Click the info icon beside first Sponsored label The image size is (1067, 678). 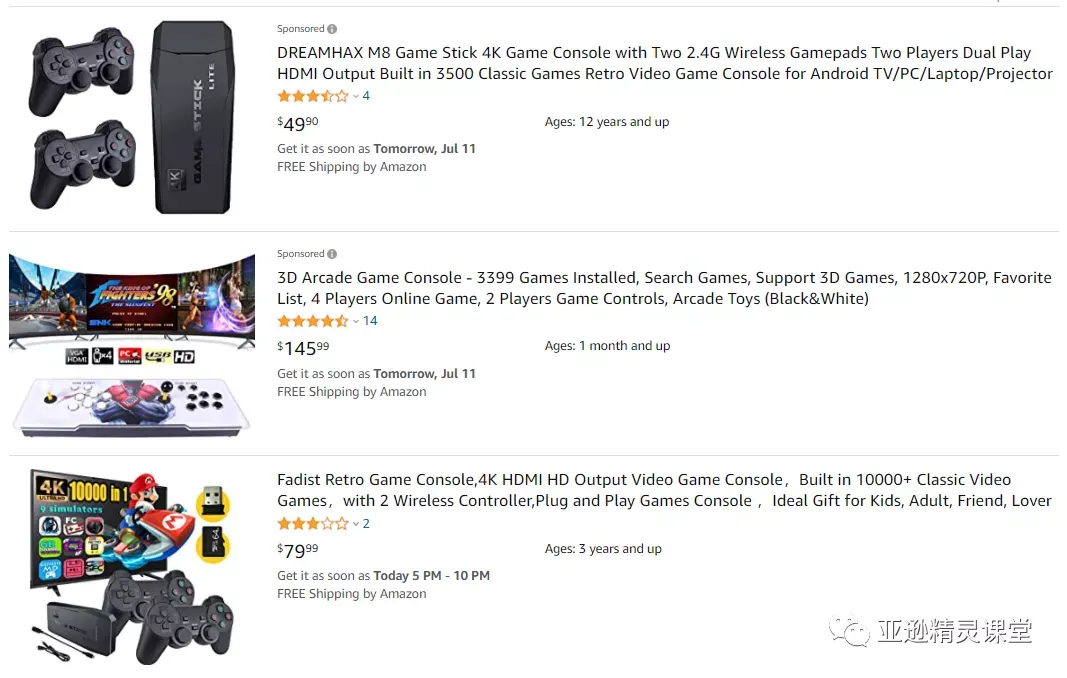[x=332, y=29]
